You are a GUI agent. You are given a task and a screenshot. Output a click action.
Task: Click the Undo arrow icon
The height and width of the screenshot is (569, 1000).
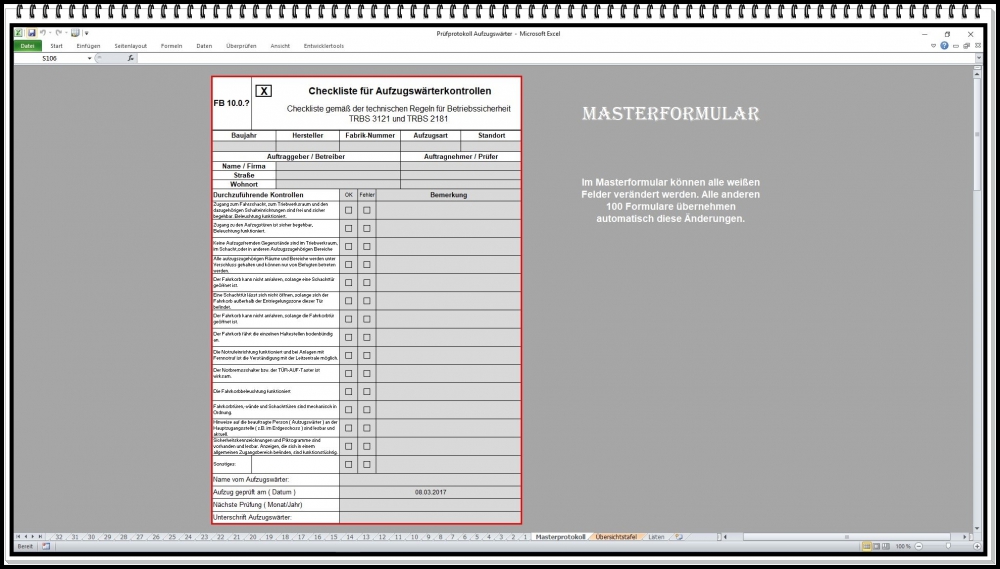pyautogui.click(x=45, y=33)
